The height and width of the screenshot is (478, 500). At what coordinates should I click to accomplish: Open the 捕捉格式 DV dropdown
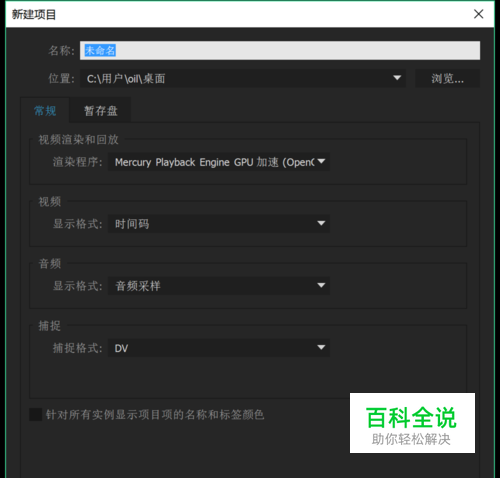coord(219,348)
